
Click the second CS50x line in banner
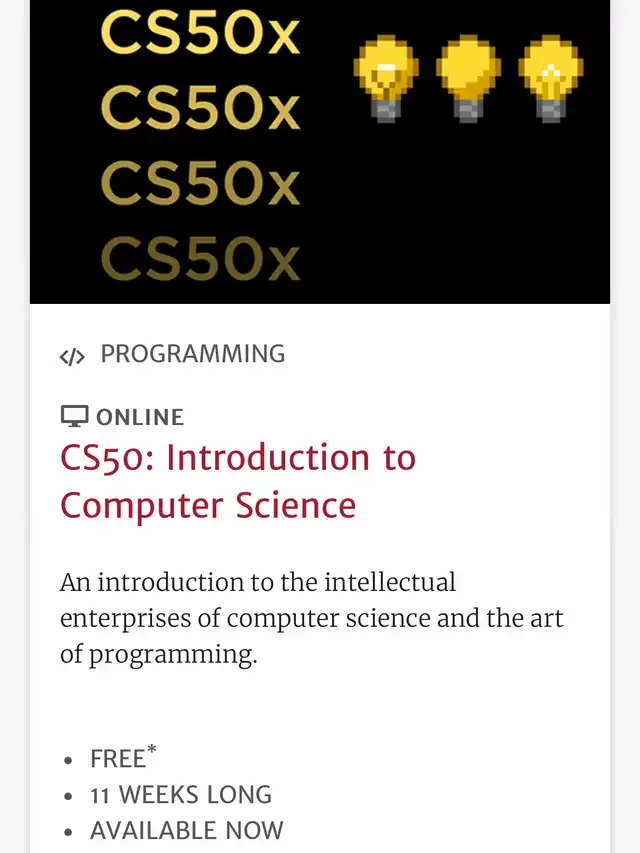coord(200,108)
